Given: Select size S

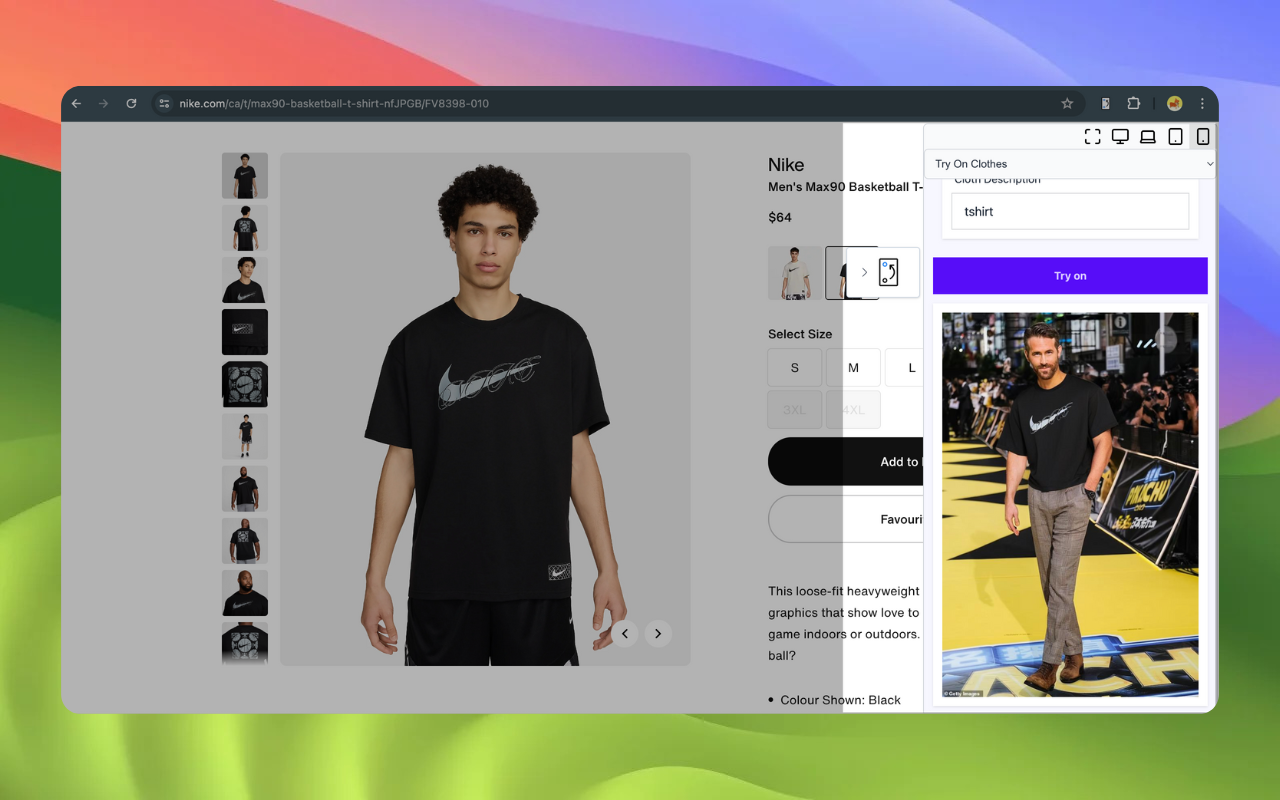Looking at the screenshot, I should [795, 367].
